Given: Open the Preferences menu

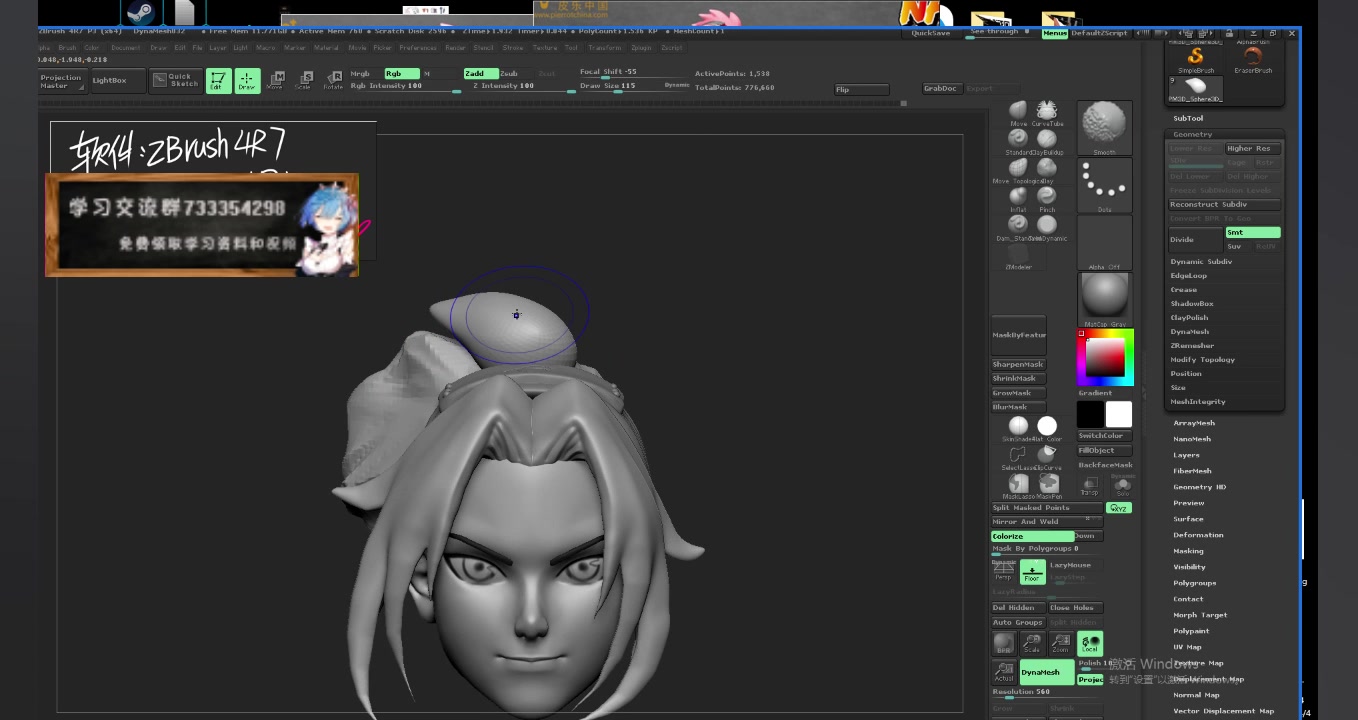Looking at the screenshot, I should (x=418, y=48).
